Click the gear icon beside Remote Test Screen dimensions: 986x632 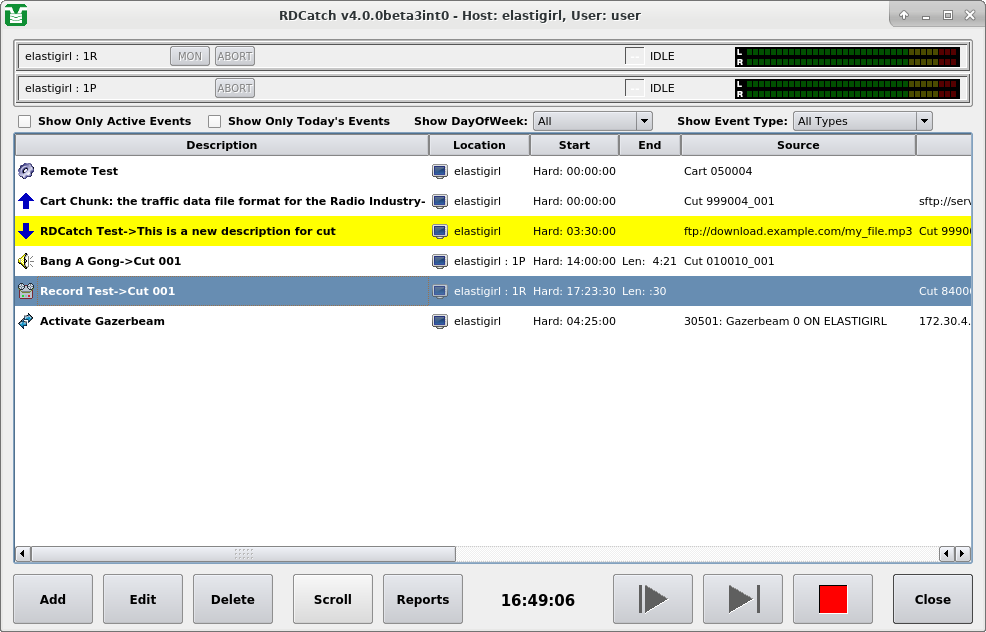[x=26, y=171]
